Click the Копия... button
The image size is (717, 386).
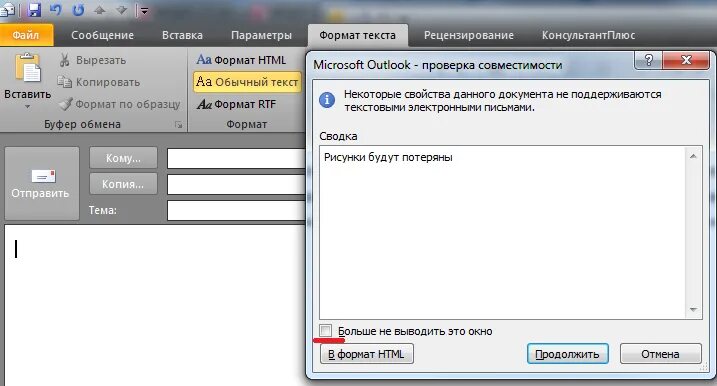(x=123, y=184)
